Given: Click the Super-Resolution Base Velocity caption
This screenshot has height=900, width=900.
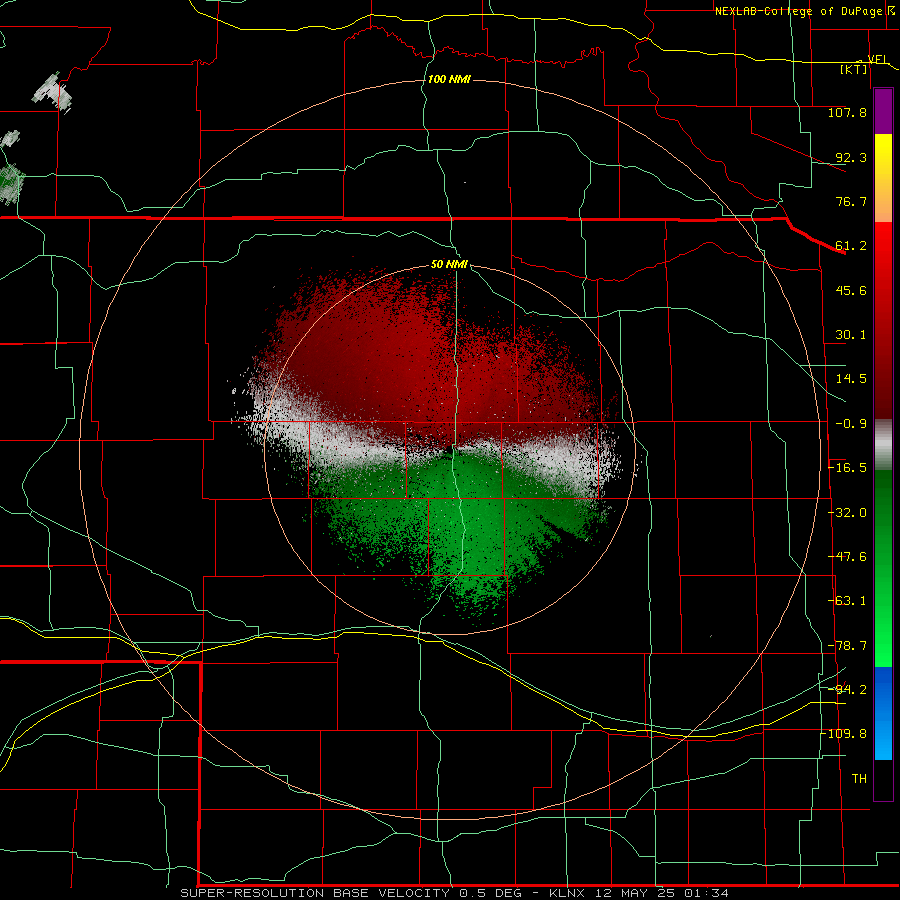Looking at the screenshot, I should 454,893.
